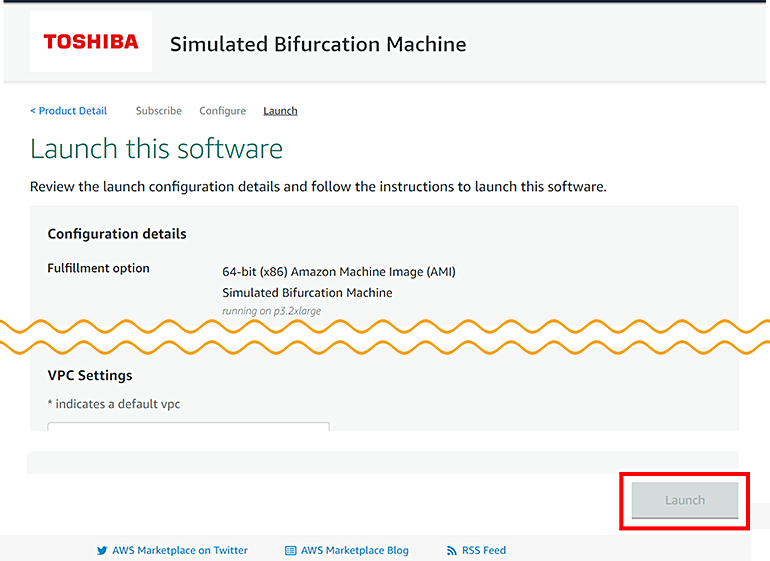The image size is (770, 561).
Task: Click the running on p3.2xlarge text
Action: point(272,311)
